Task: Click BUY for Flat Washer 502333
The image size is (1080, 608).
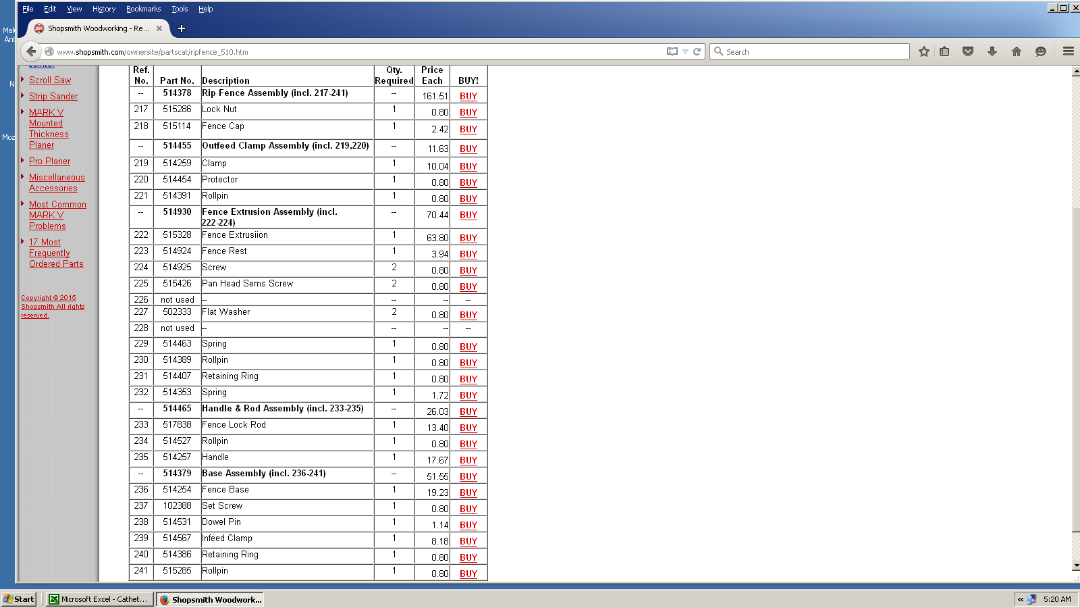Action: click(468, 315)
